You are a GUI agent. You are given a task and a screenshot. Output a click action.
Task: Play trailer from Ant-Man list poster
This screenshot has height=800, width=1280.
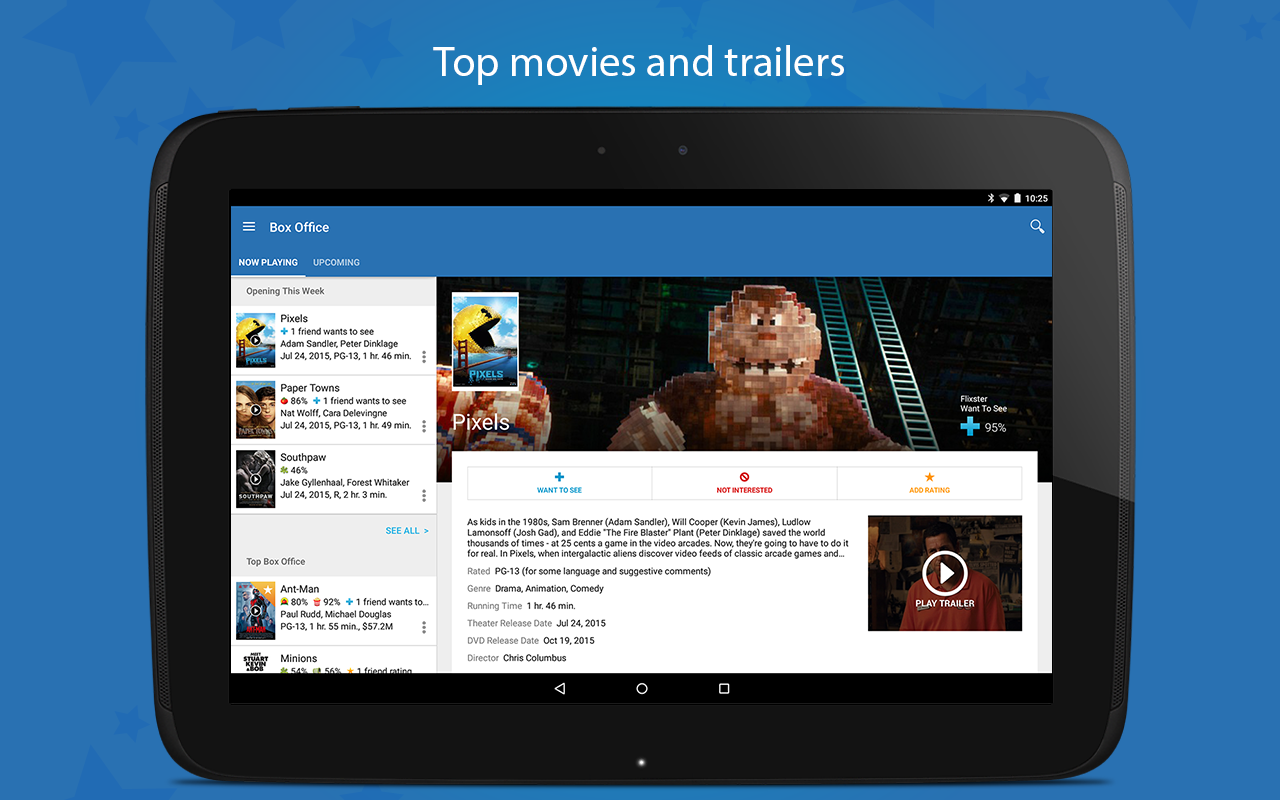click(256, 611)
